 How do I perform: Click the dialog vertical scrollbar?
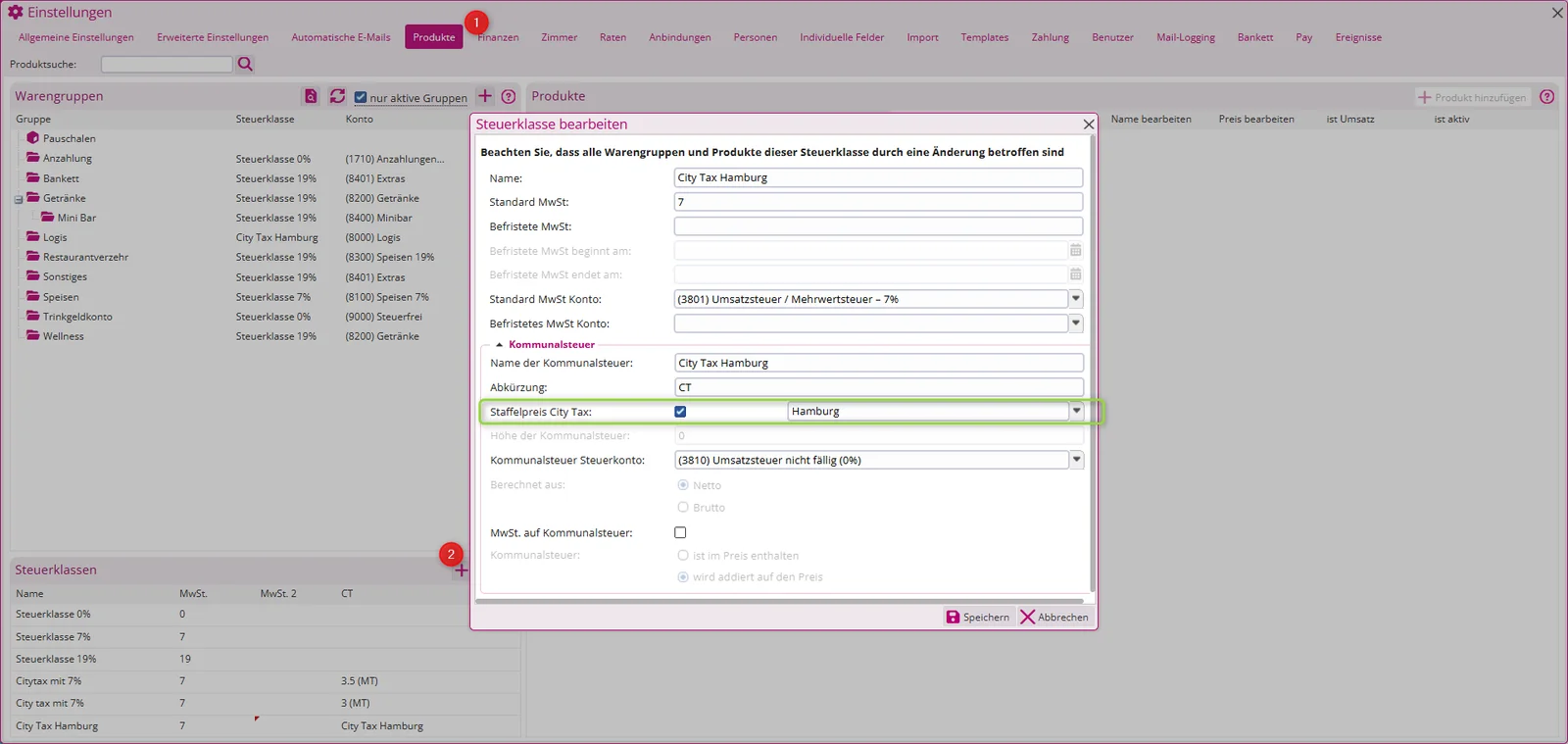[1092, 363]
